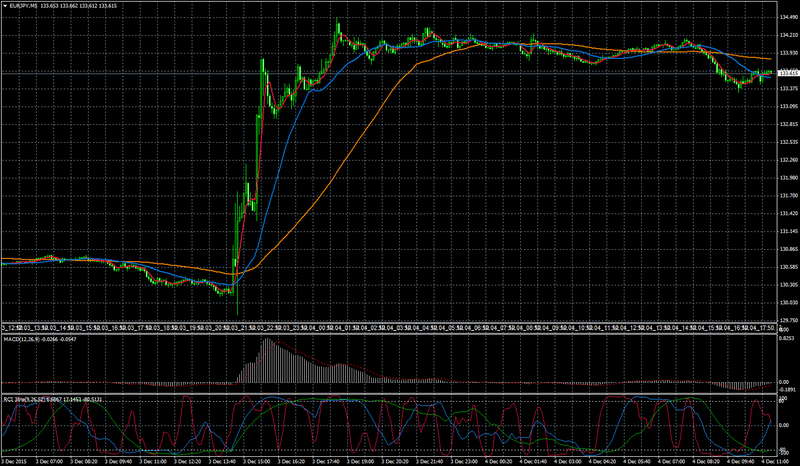Click the 131.700 price axis label

click(788, 195)
